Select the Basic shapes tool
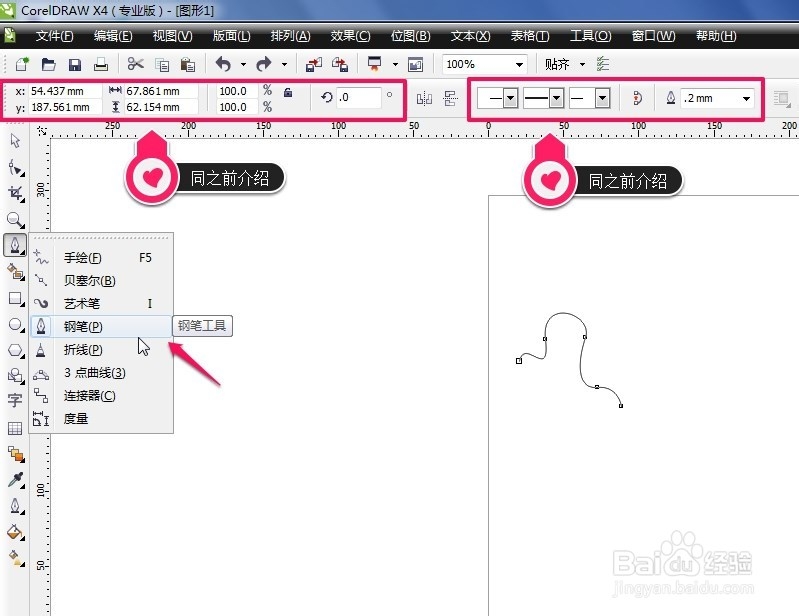 click(x=15, y=376)
